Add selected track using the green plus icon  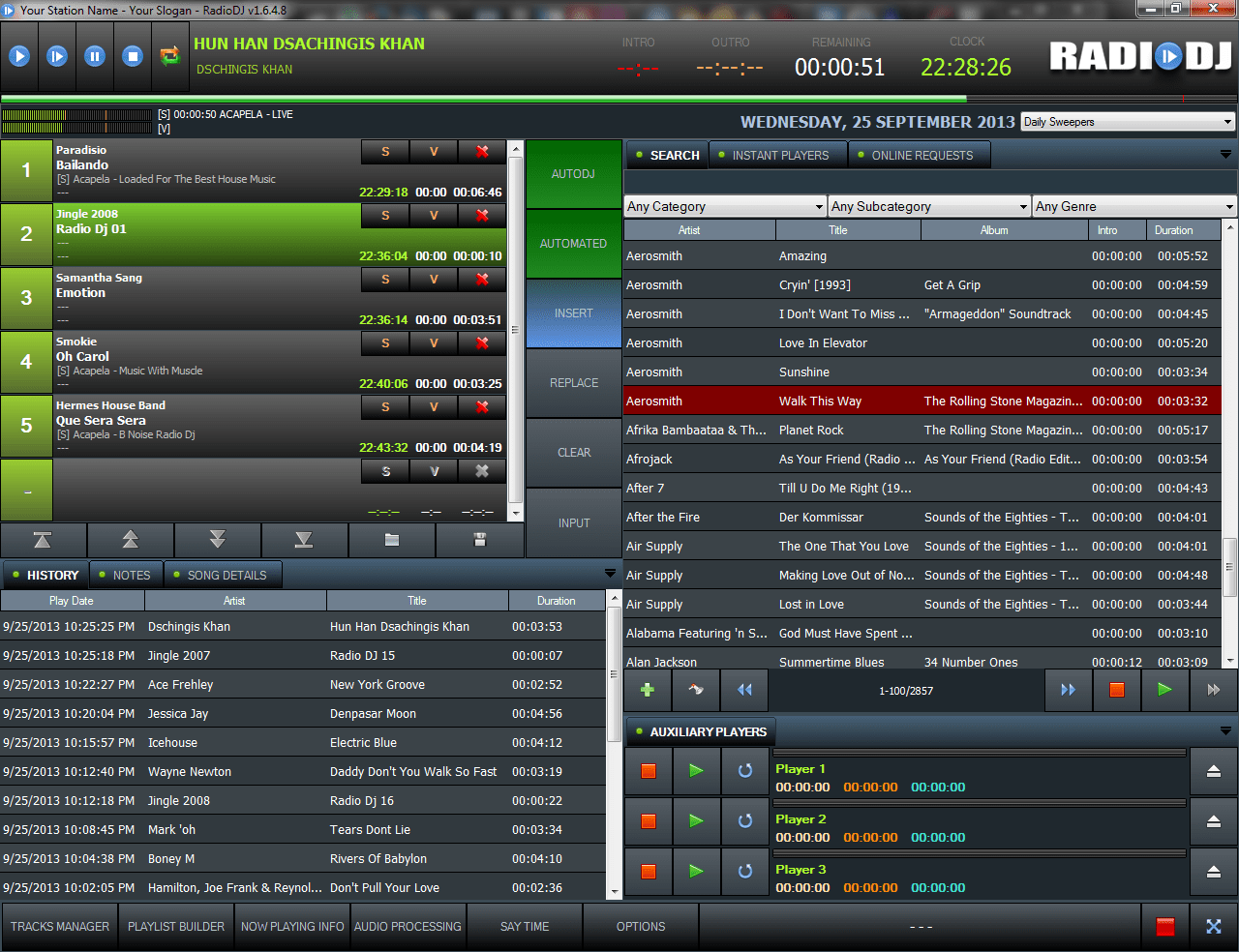(x=648, y=689)
